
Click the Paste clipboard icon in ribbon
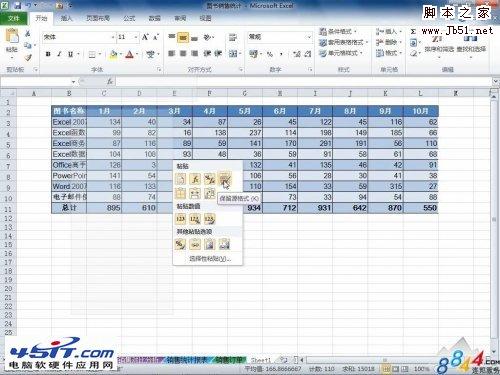[x=12, y=37]
